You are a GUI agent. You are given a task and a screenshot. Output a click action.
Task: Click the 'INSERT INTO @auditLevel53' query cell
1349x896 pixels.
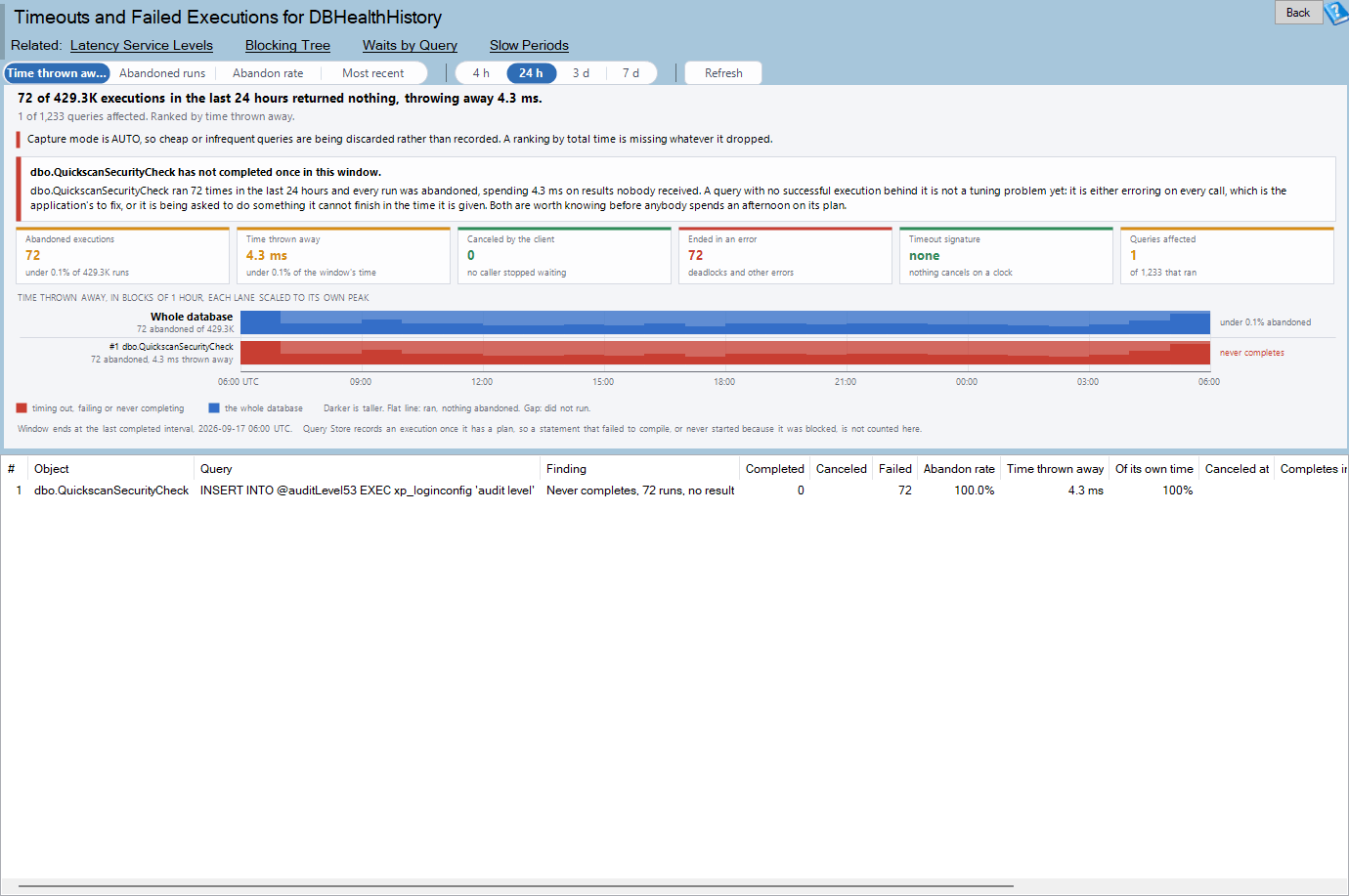368,491
